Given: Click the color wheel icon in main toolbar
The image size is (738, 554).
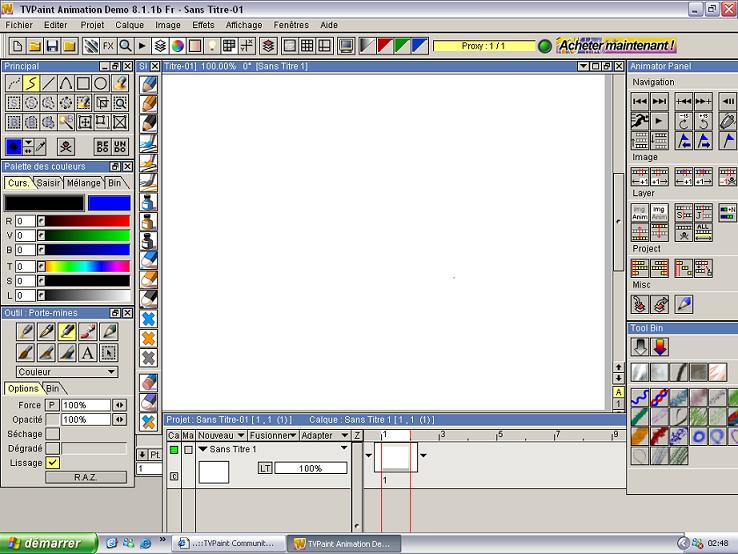Looking at the screenshot, I should click(x=177, y=46).
